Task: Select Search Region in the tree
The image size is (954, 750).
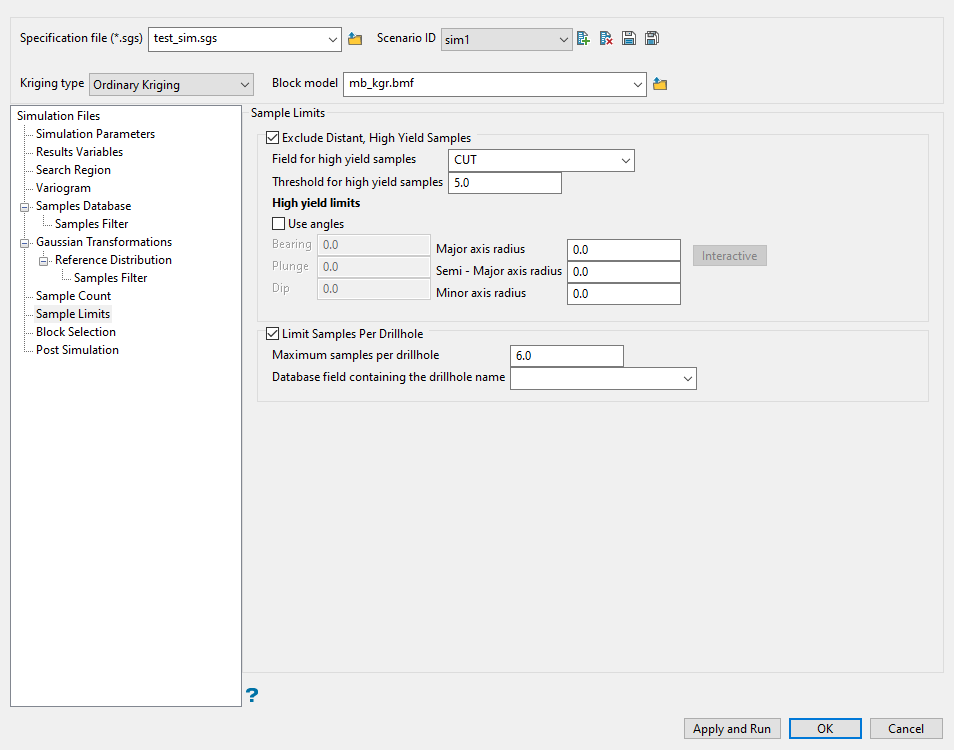Action: coord(73,170)
